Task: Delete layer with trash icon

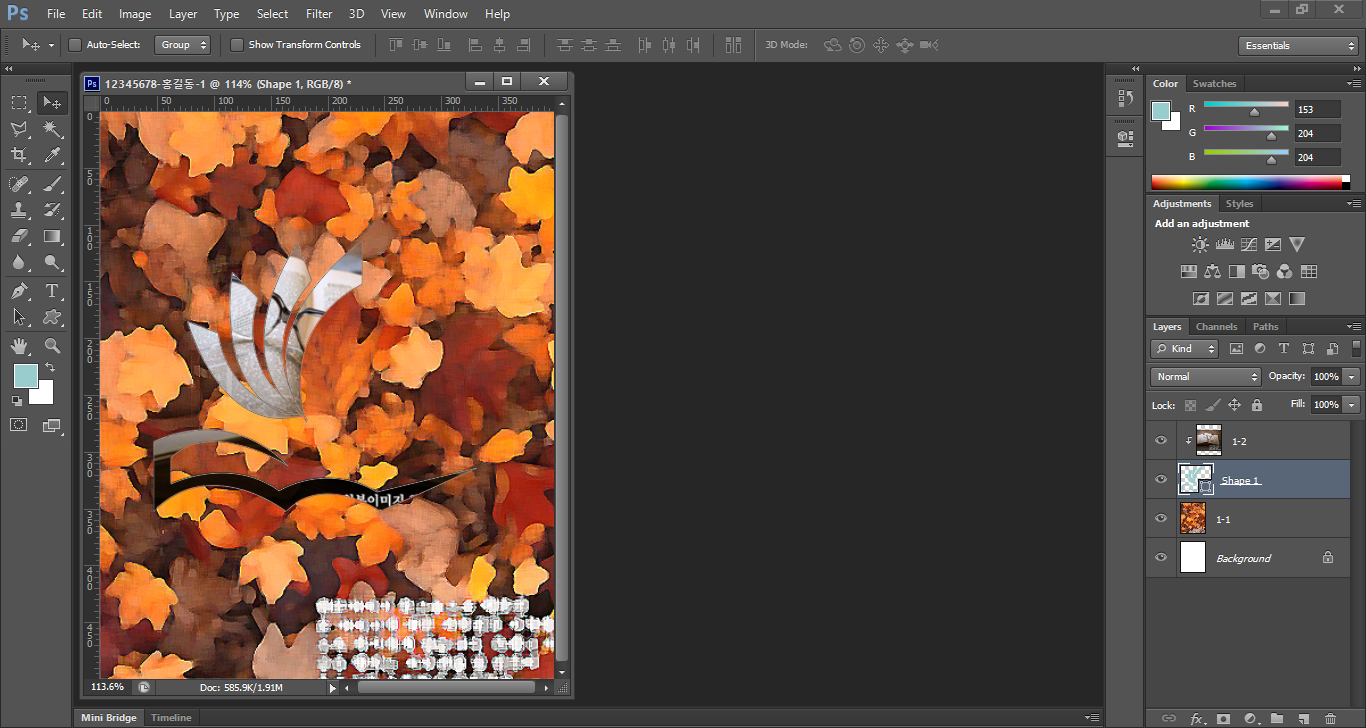Action: (1330, 718)
